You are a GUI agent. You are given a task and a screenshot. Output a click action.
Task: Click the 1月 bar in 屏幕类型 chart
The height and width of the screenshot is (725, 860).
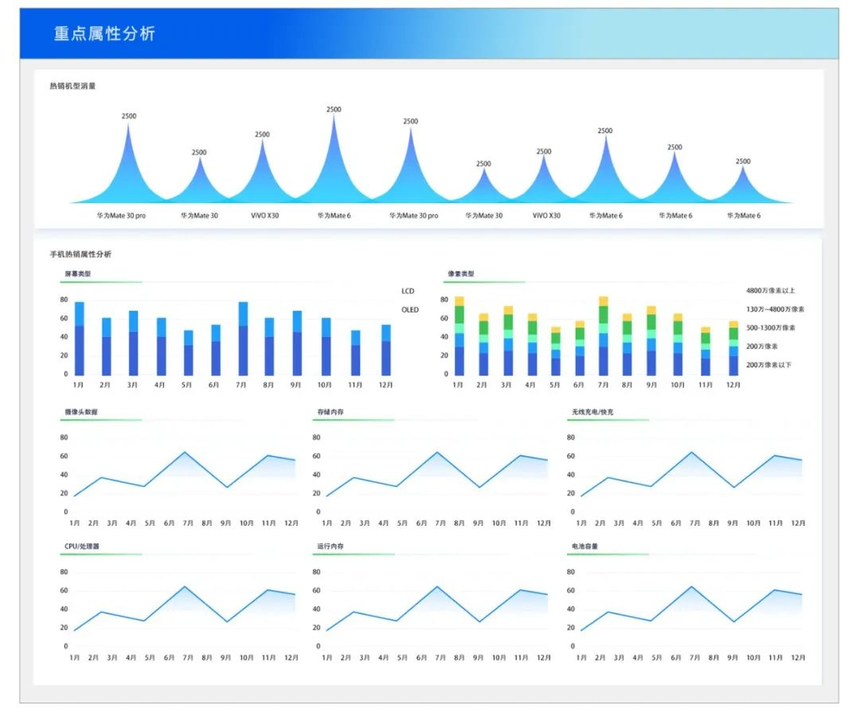pyautogui.click(x=80, y=338)
